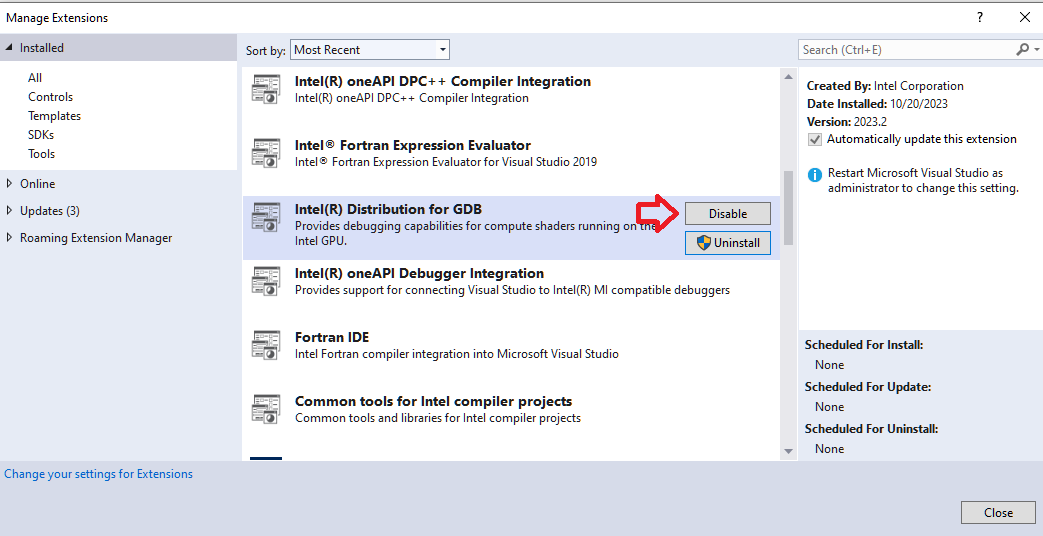Viewport: 1043px width, 536px height.
Task: Collapse the Installed category
Action: pos(10,48)
